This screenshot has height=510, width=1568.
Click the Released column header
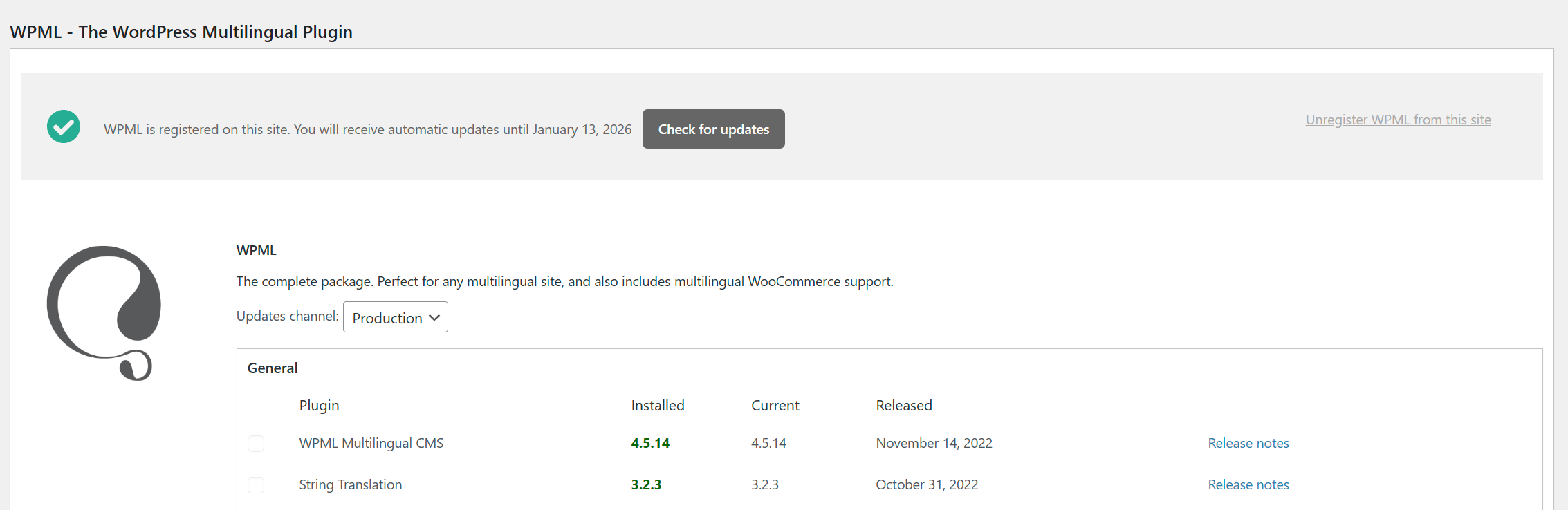[x=904, y=406]
